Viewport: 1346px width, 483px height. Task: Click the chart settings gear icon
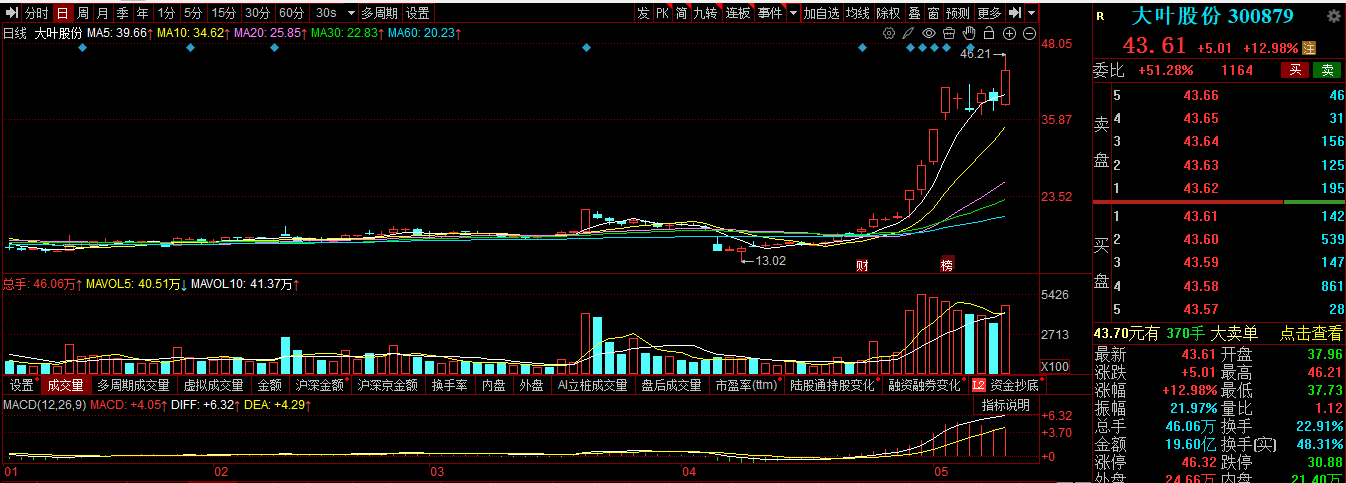889,33
